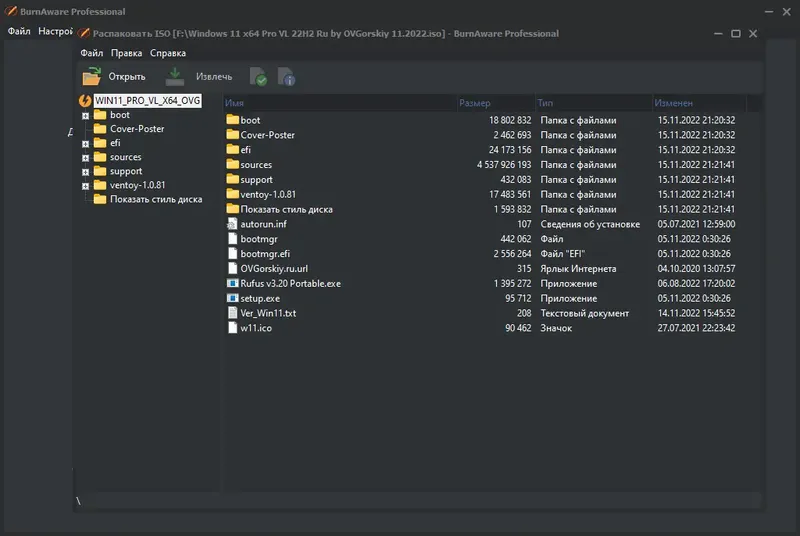This screenshot has height=536, width=800.
Task: Click the Показать стиль диска folder icon in the tree
Action: (100, 199)
